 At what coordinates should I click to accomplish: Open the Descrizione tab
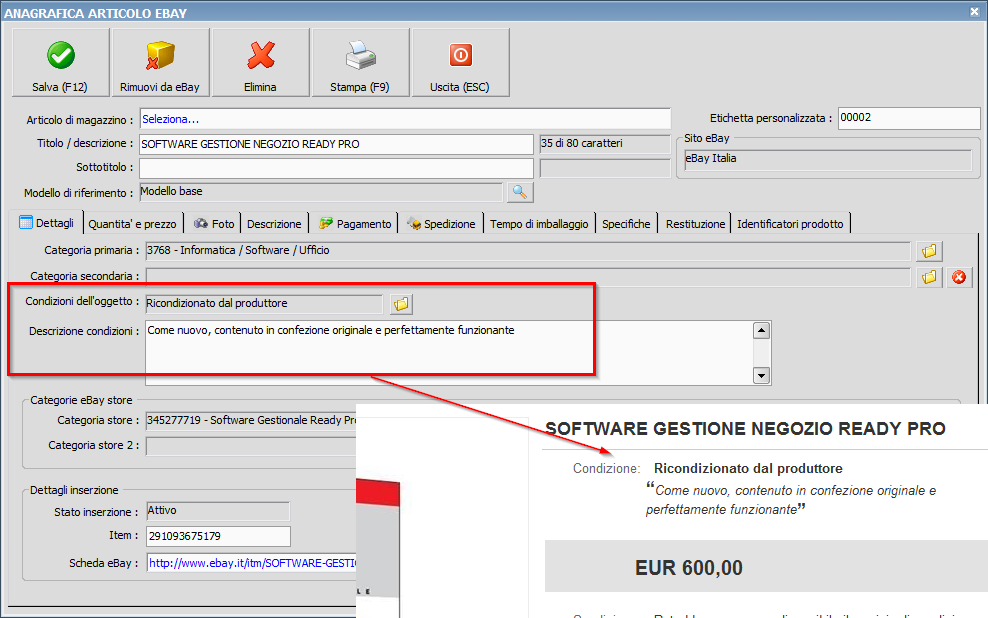[x=274, y=224]
